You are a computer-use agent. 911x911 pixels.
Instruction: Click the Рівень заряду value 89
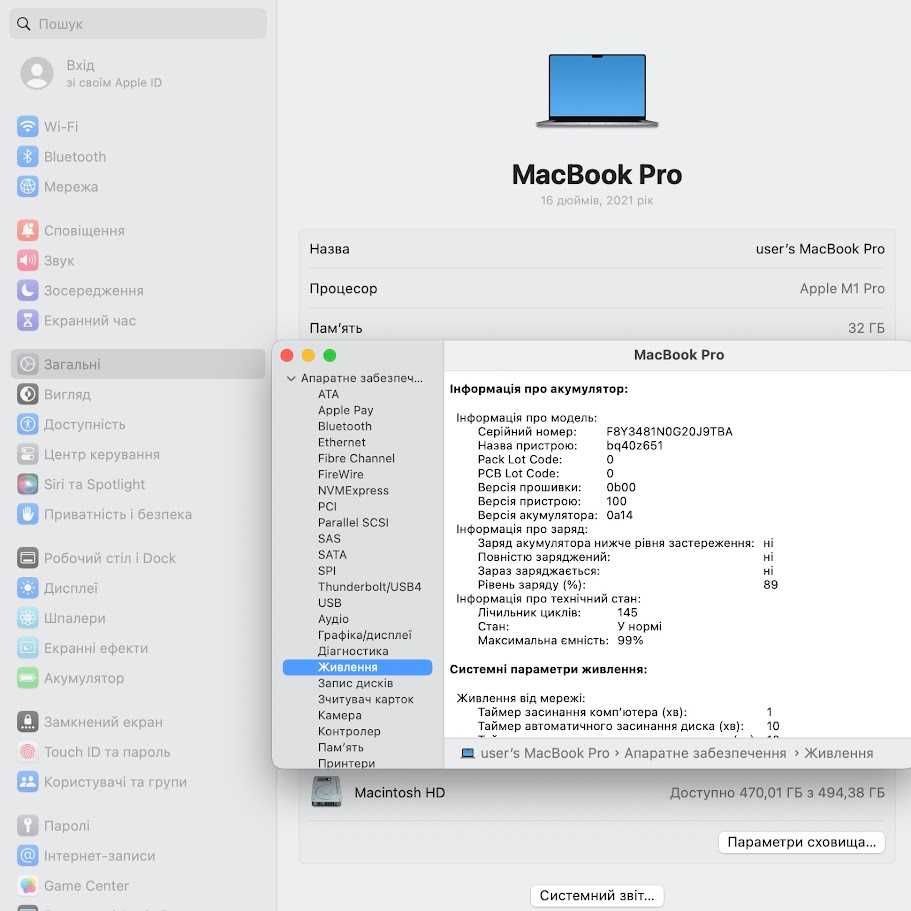pos(770,584)
